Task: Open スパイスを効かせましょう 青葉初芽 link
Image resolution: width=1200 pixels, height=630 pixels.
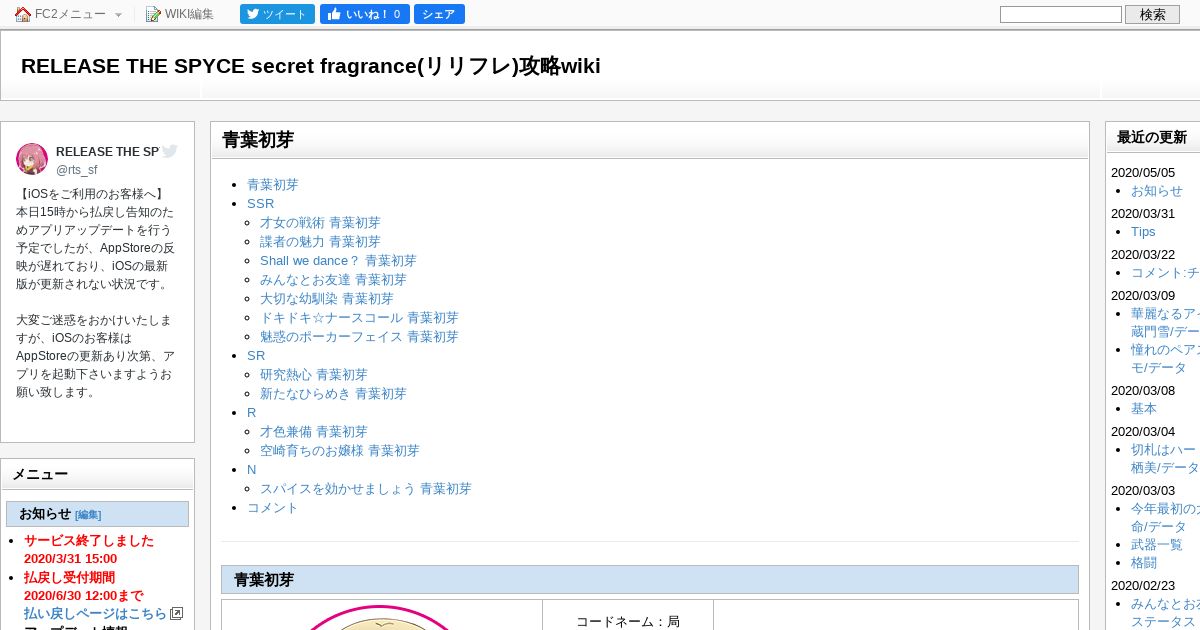Action: [366, 489]
